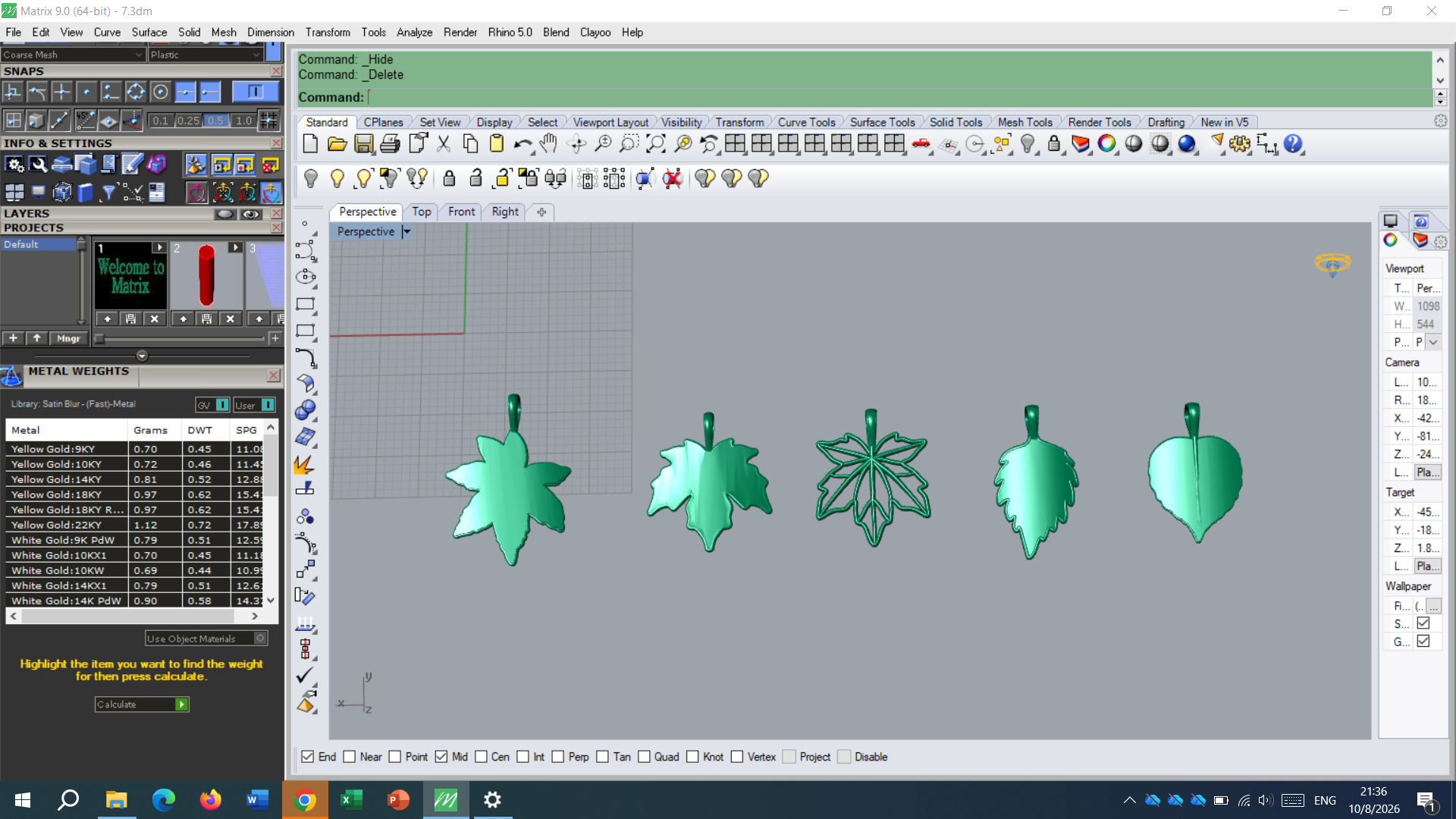Disable the End object snap
Image resolution: width=1456 pixels, height=819 pixels.
point(307,757)
